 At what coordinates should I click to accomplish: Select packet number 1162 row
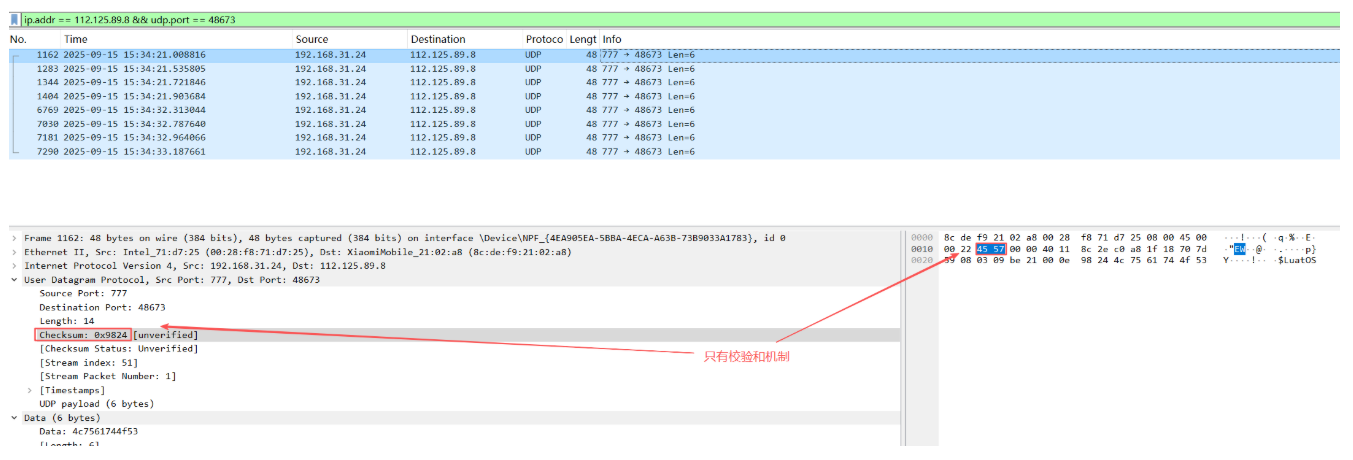674,55
